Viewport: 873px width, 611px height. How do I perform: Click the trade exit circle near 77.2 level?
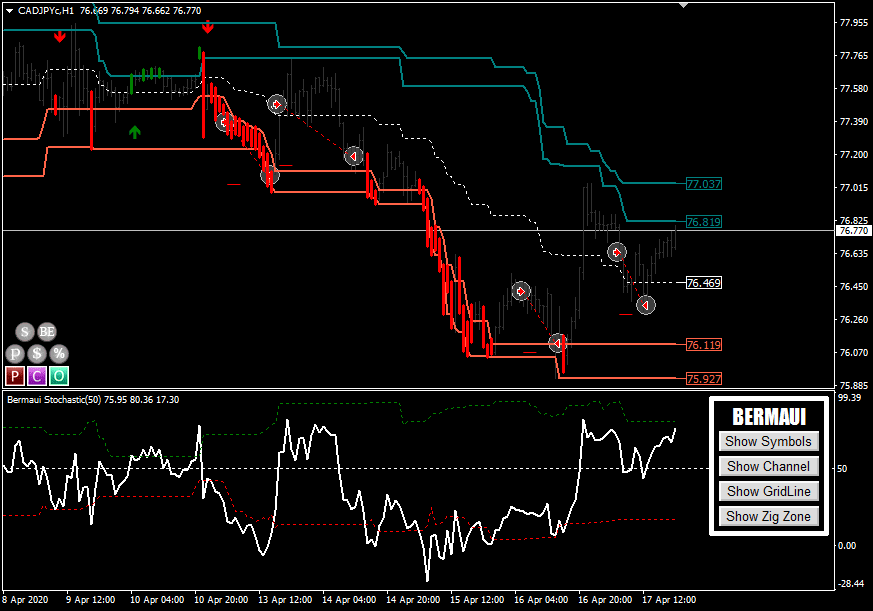tap(354, 157)
